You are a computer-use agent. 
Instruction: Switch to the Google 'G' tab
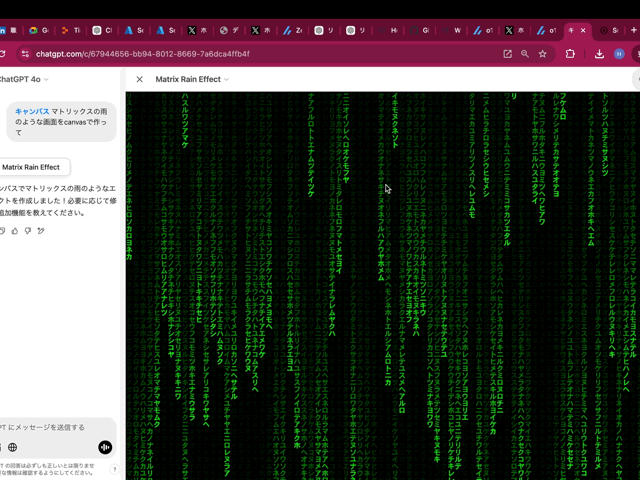pos(39,30)
